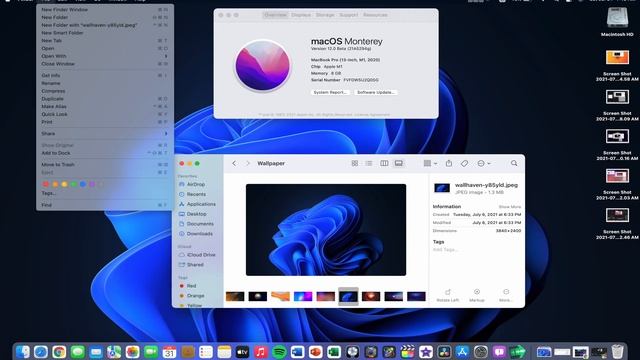Open the App Store from the Dock
The image size is (640, 360).
tap(462, 352)
